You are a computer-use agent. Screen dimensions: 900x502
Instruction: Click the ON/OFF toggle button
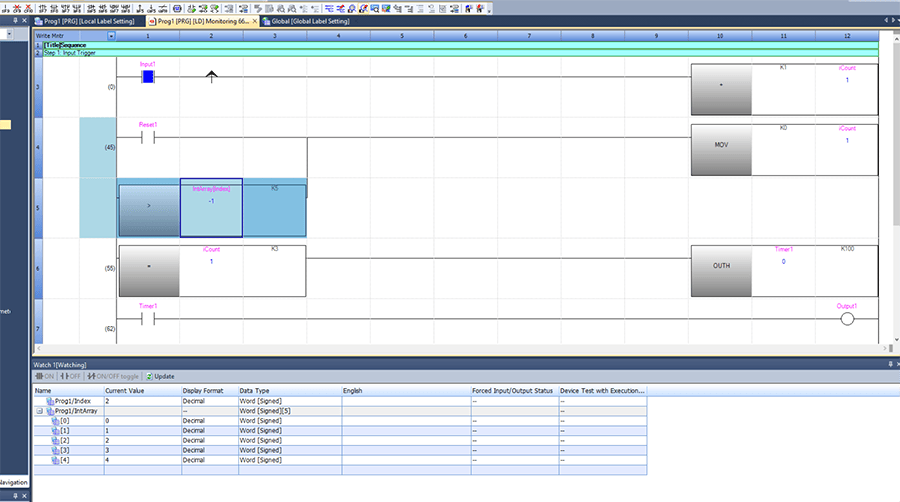[116, 376]
